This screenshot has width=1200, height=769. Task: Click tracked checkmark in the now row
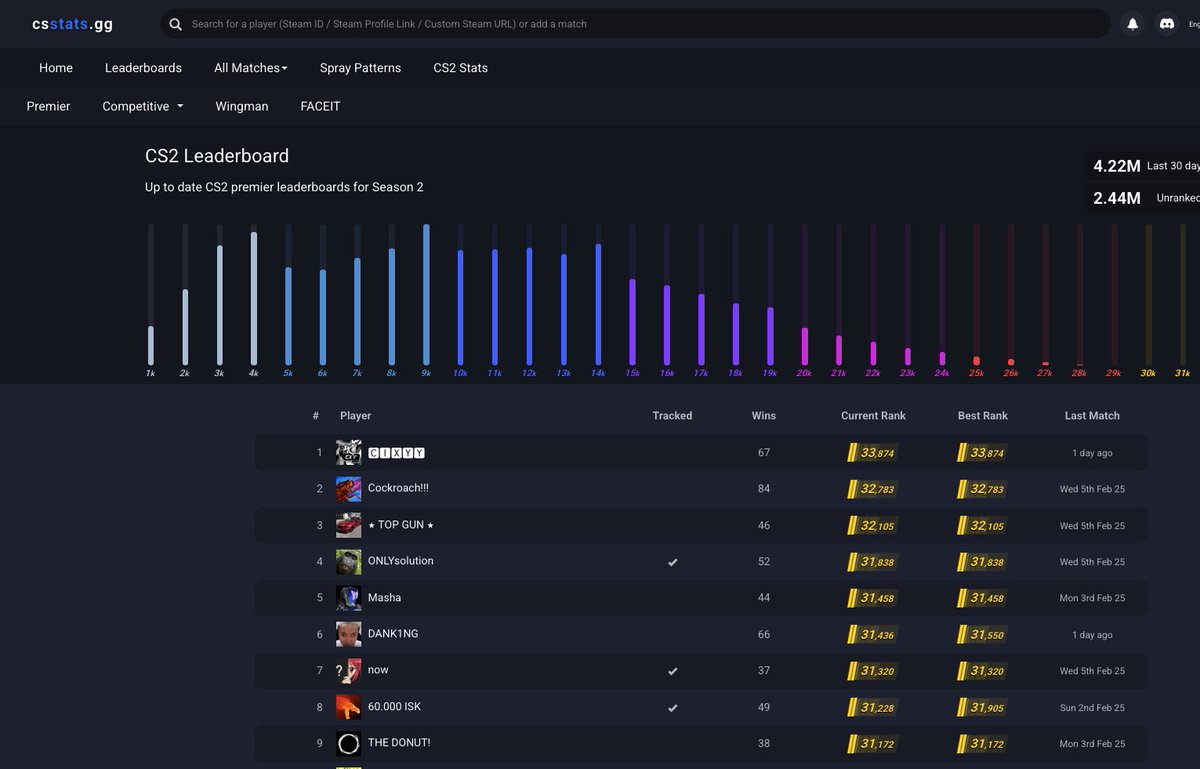pyautogui.click(x=672, y=671)
